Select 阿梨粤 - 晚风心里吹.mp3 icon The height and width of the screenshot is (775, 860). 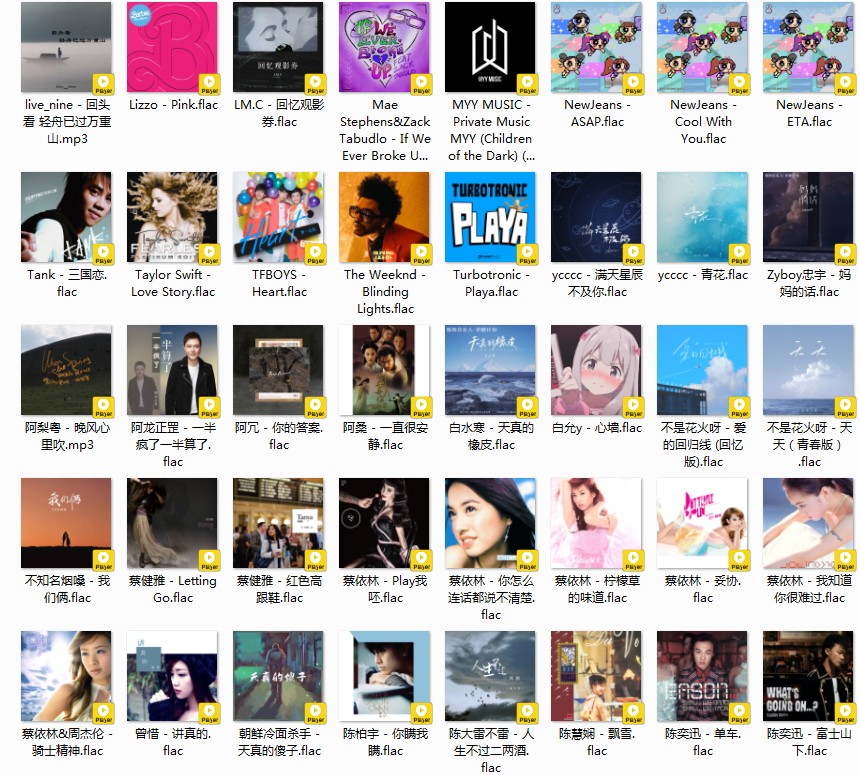pyautogui.click(x=66, y=370)
